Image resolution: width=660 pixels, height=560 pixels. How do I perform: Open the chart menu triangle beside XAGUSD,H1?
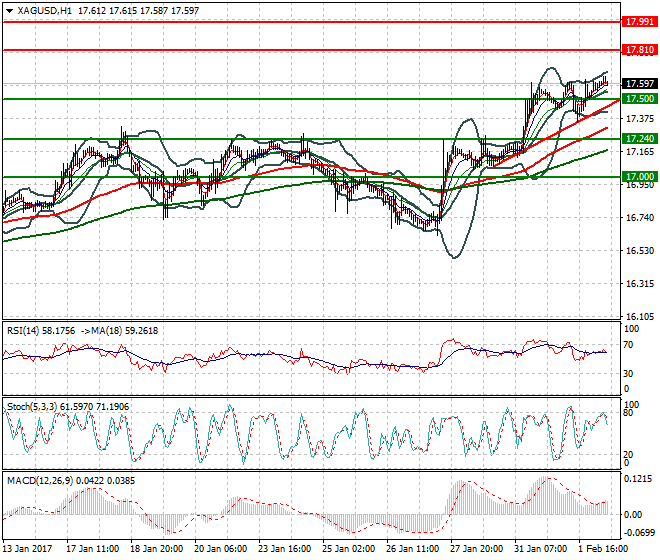click(x=9, y=11)
